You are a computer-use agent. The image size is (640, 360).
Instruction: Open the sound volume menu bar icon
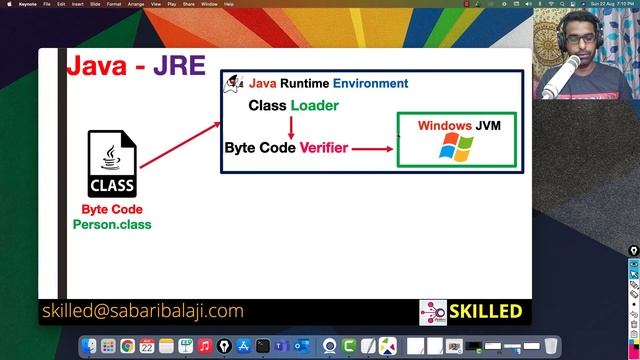click(528, 4)
